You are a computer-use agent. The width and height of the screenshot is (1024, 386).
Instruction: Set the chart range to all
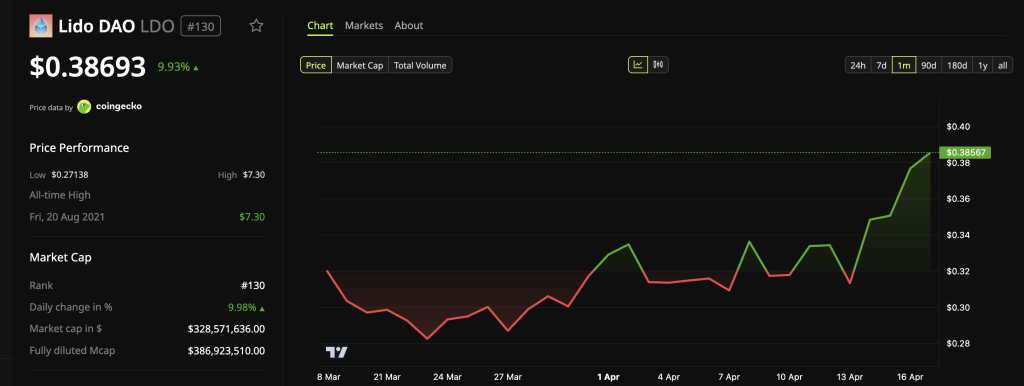coord(1003,65)
